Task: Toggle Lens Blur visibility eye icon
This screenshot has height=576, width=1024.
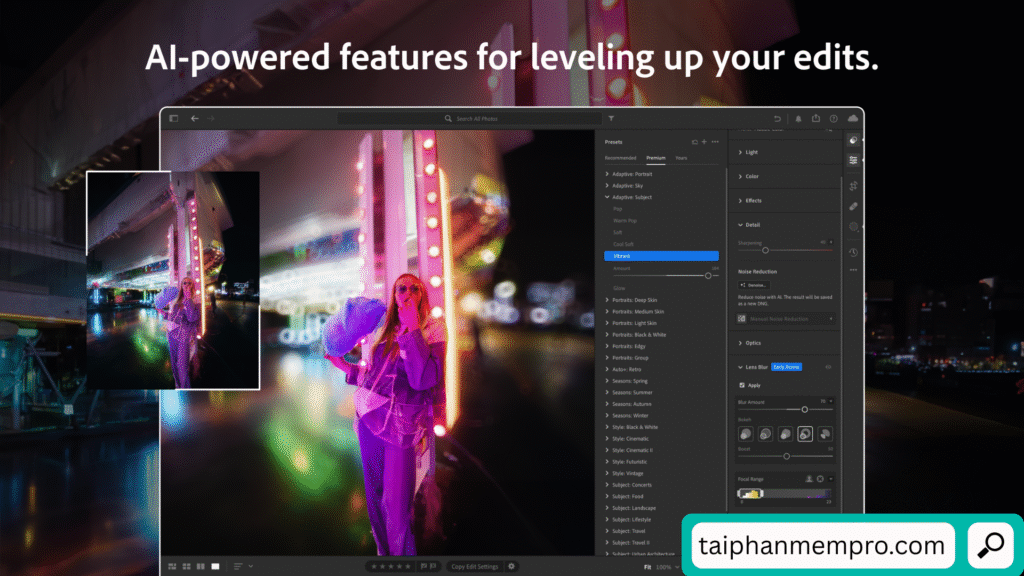Action: tap(828, 367)
